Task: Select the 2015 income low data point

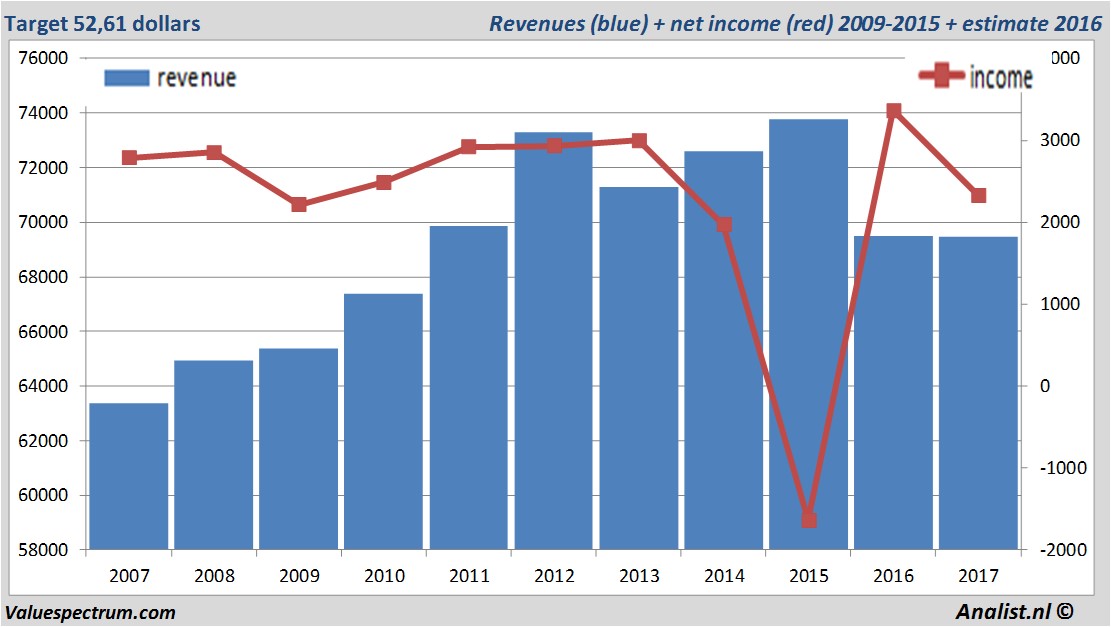Action: [x=809, y=520]
